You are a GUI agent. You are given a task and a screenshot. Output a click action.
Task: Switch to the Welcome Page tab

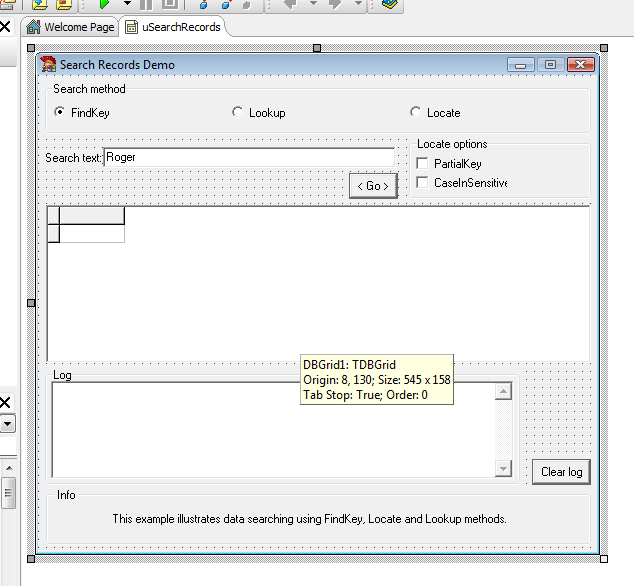coord(70,27)
